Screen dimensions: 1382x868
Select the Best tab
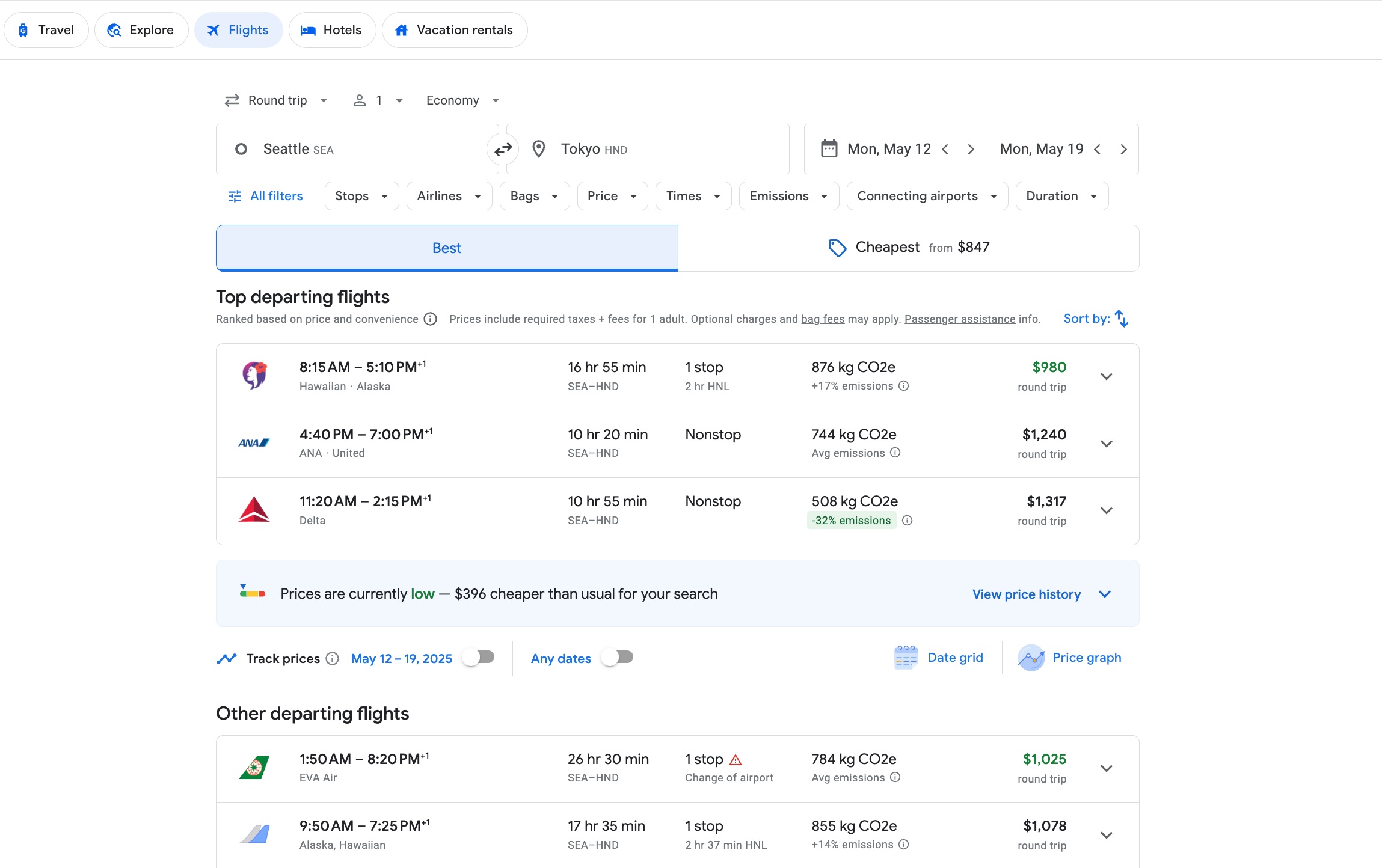point(447,247)
